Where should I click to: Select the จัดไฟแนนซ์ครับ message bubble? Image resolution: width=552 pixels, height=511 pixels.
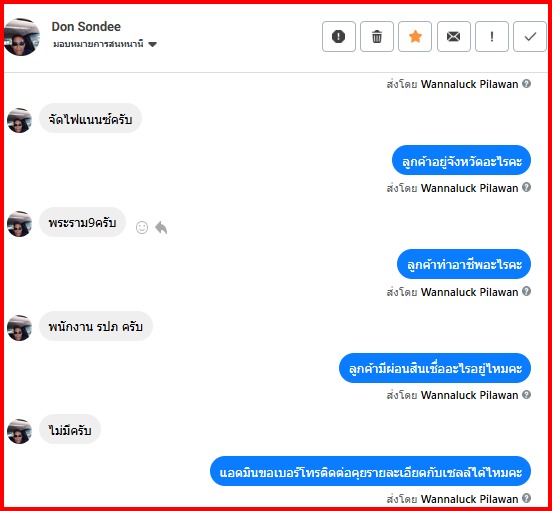(x=90, y=118)
